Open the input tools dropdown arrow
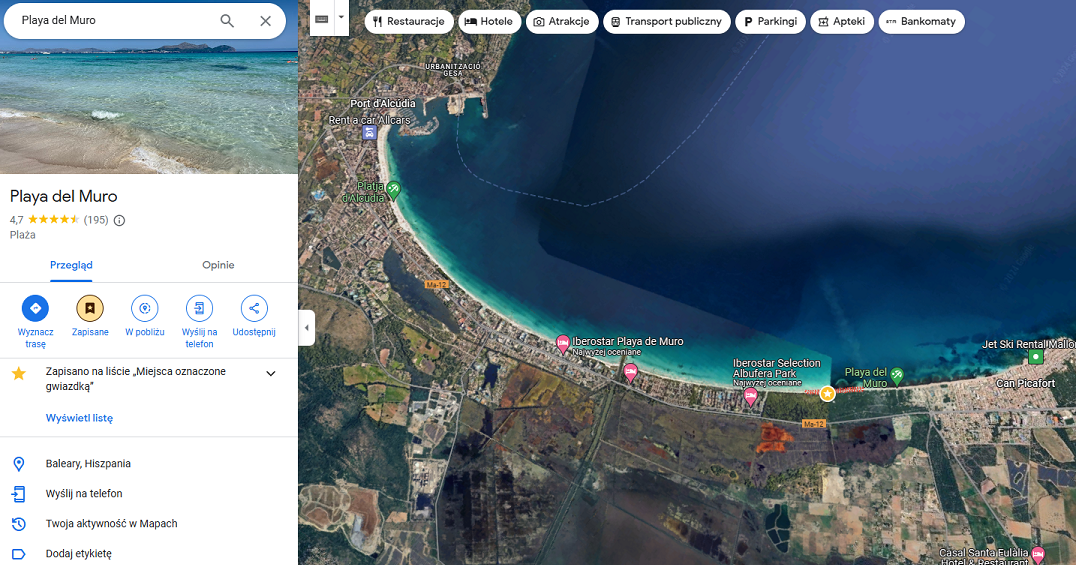This screenshot has width=1076, height=565. 341,19
